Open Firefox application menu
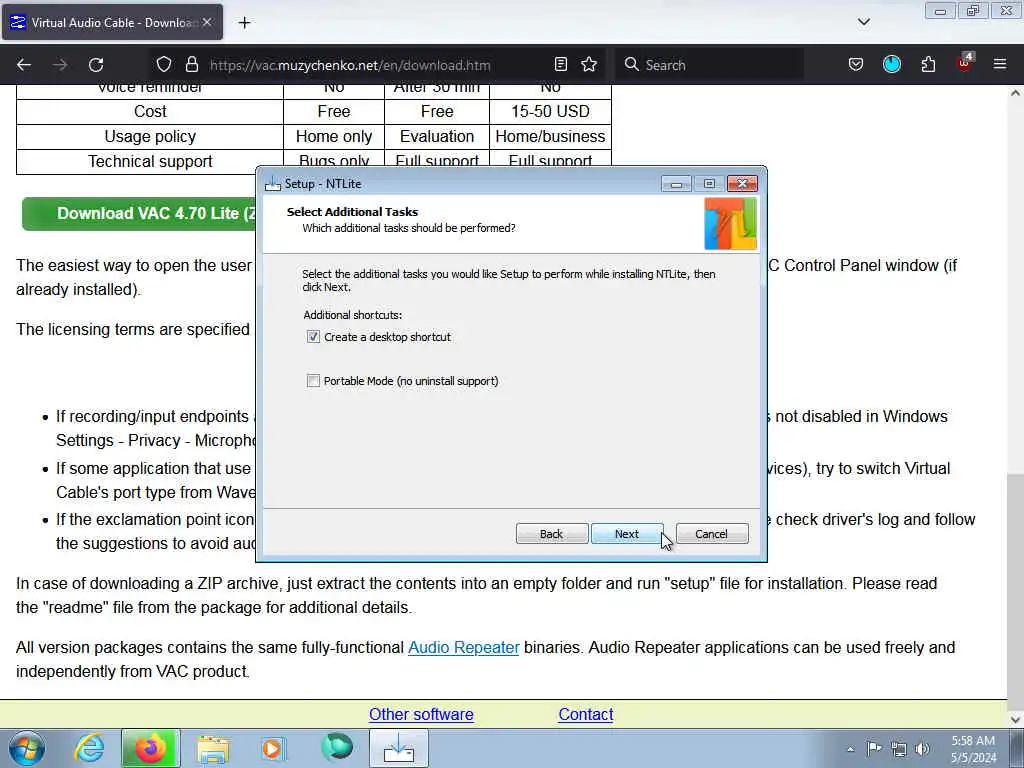The height and width of the screenshot is (768, 1024). [x=1000, y=65]
